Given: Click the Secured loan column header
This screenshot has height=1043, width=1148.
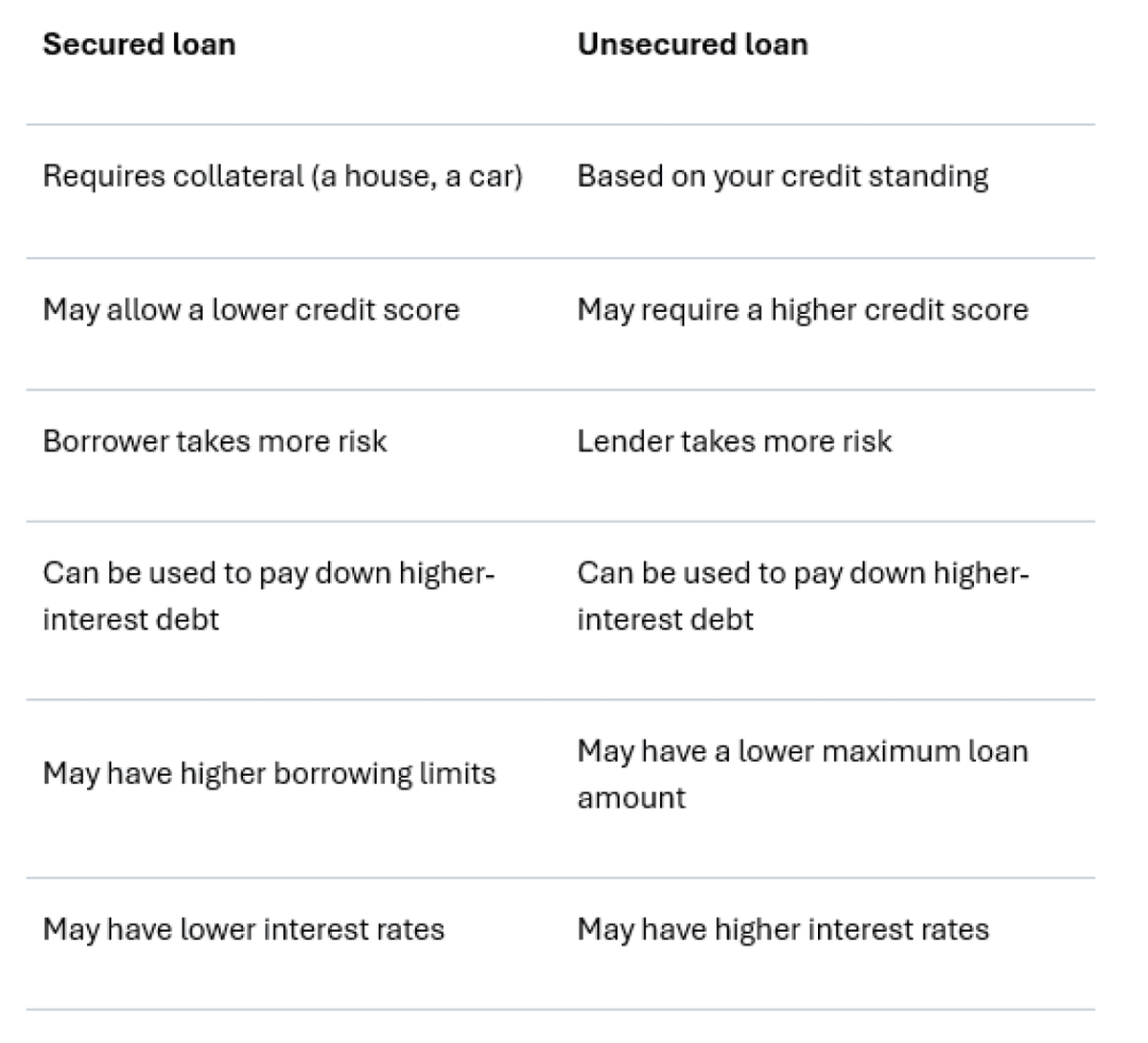Looking at the screenshot, I should tap(140, 44).
